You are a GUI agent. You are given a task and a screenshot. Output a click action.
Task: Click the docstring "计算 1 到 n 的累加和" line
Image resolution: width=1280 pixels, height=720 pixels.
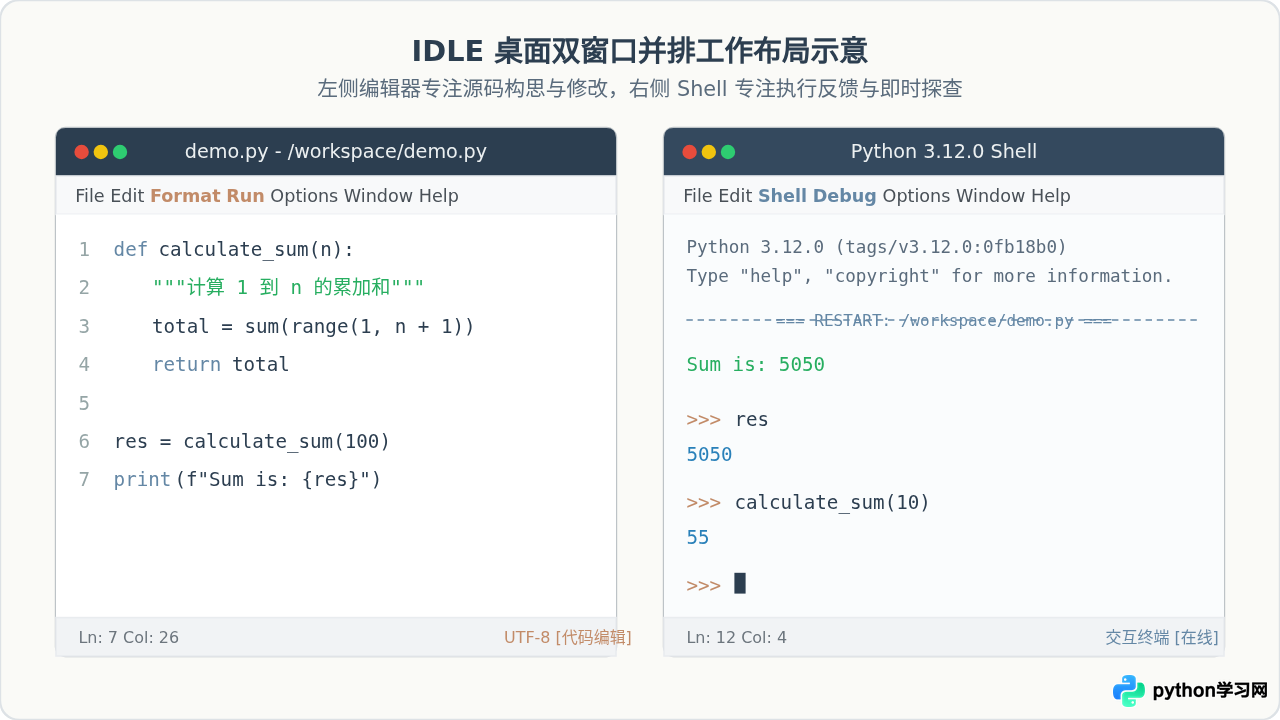[288, 288]
